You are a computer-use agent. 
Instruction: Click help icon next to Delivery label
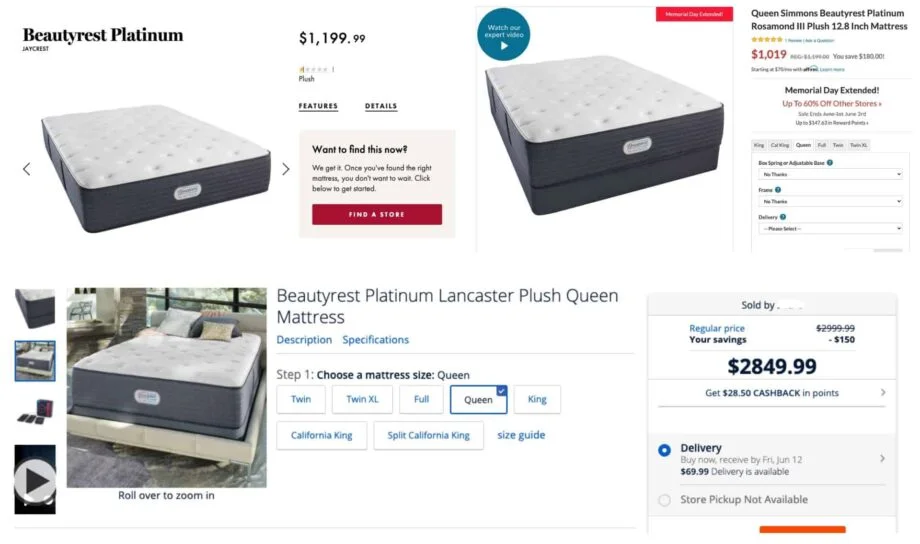pos(783,217)
